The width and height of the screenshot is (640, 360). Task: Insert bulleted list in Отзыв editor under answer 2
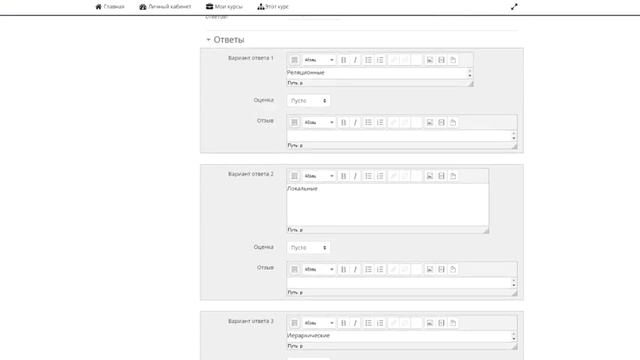(369, 269)
